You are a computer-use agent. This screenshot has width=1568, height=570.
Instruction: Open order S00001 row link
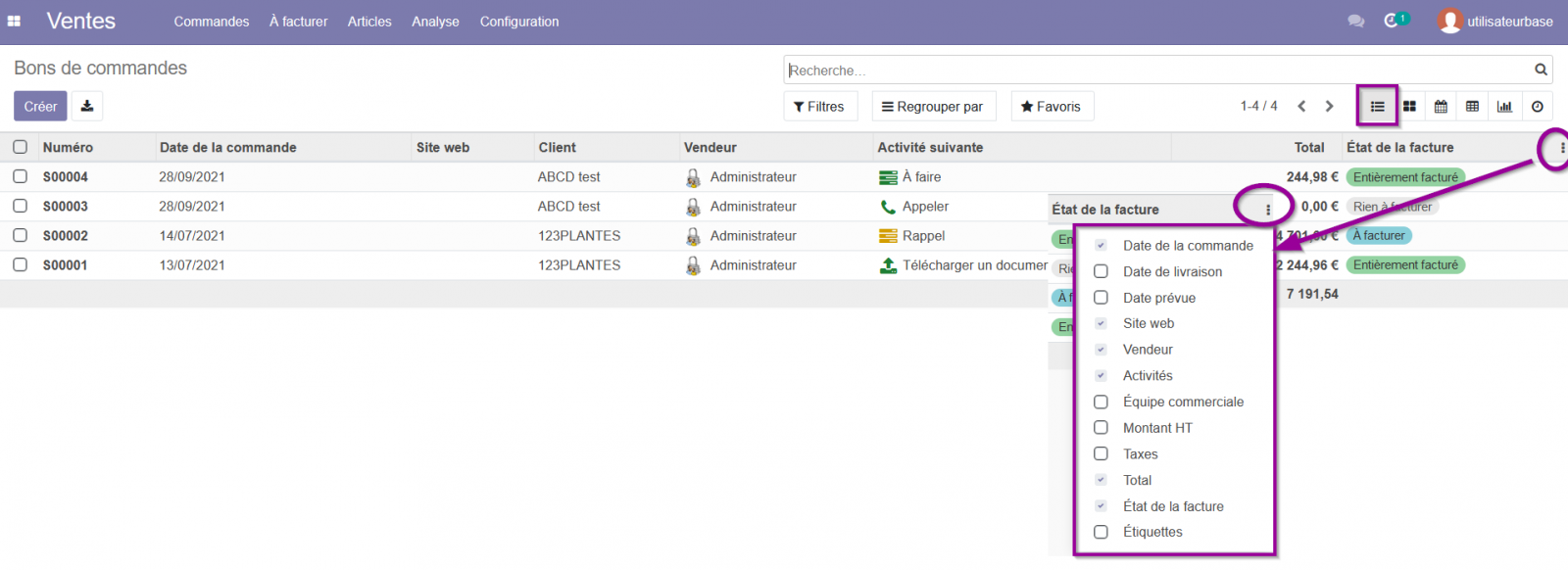(x=66, y=264)
